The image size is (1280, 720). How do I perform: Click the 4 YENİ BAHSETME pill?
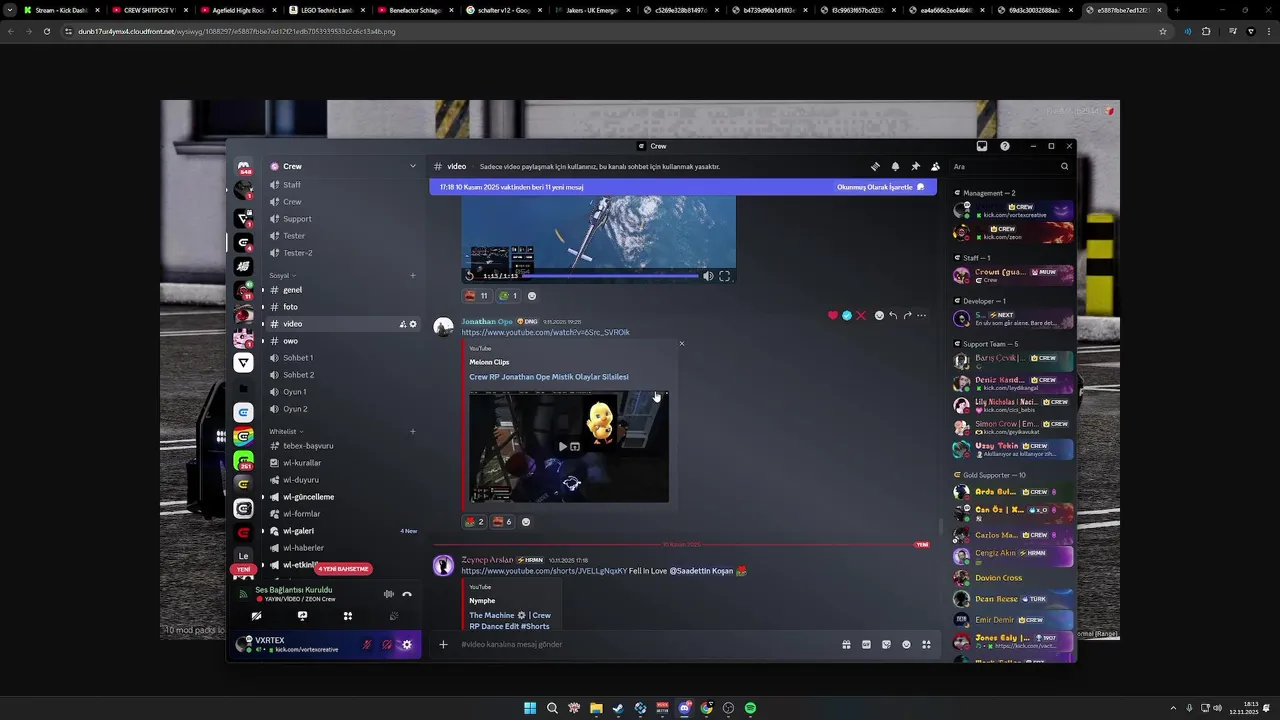click(343, 569)
